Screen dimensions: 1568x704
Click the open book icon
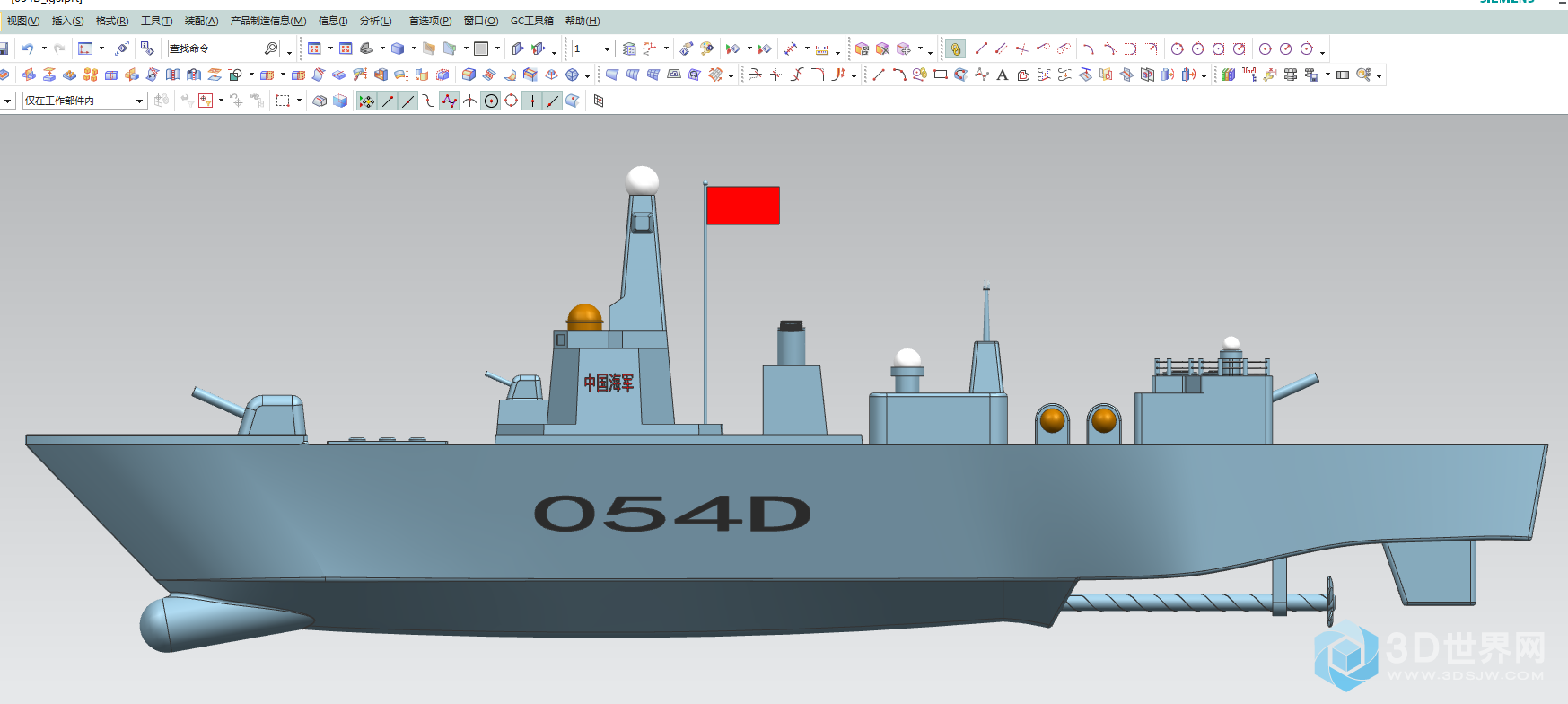(x=173, y=75)
